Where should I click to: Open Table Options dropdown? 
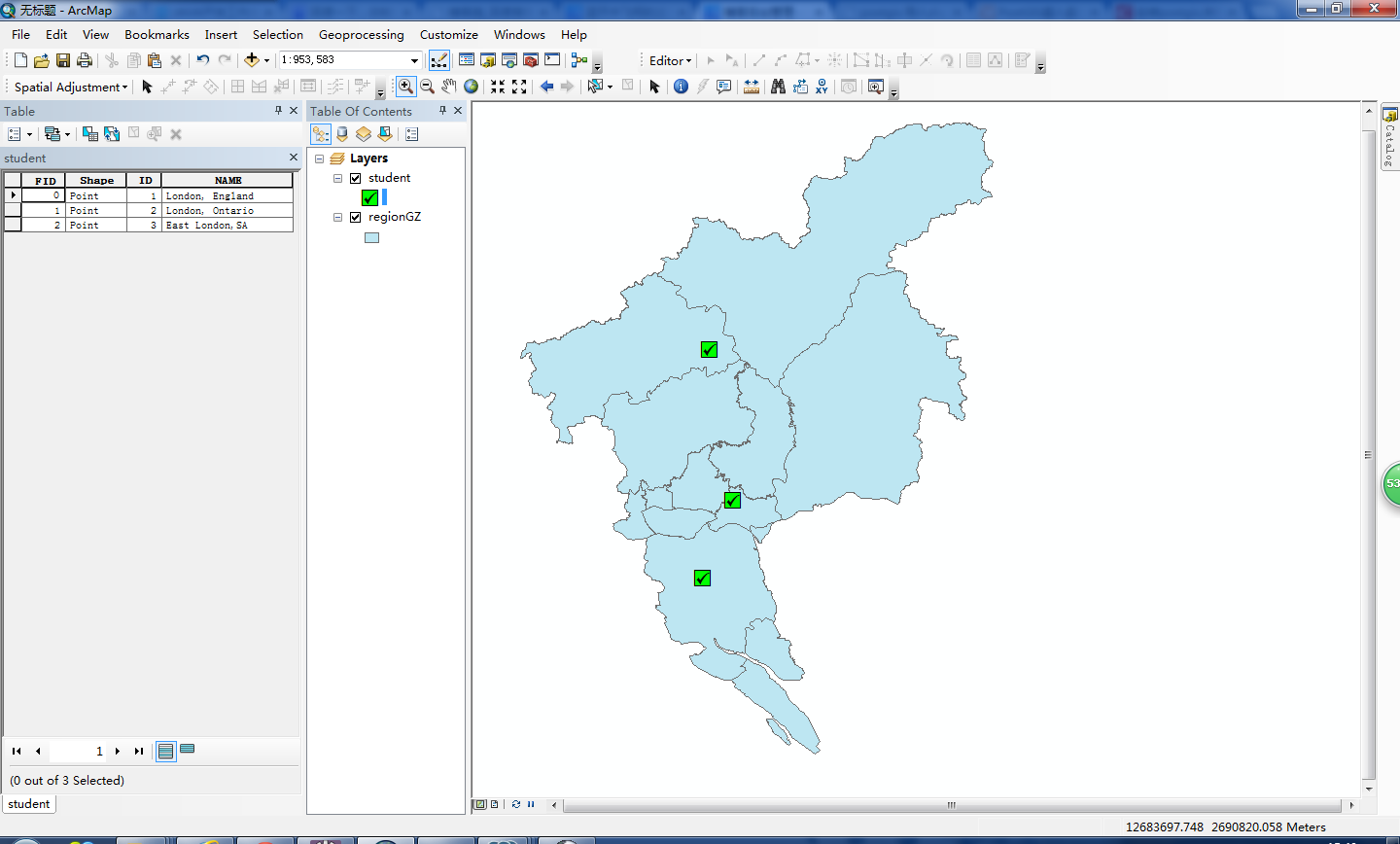point(19,134)
